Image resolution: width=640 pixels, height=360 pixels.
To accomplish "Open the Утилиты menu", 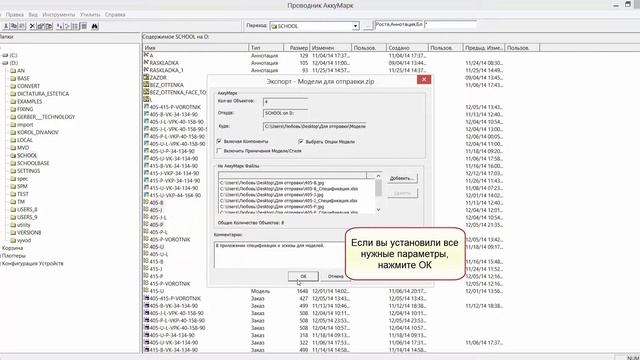I will (x=90, y=14).
